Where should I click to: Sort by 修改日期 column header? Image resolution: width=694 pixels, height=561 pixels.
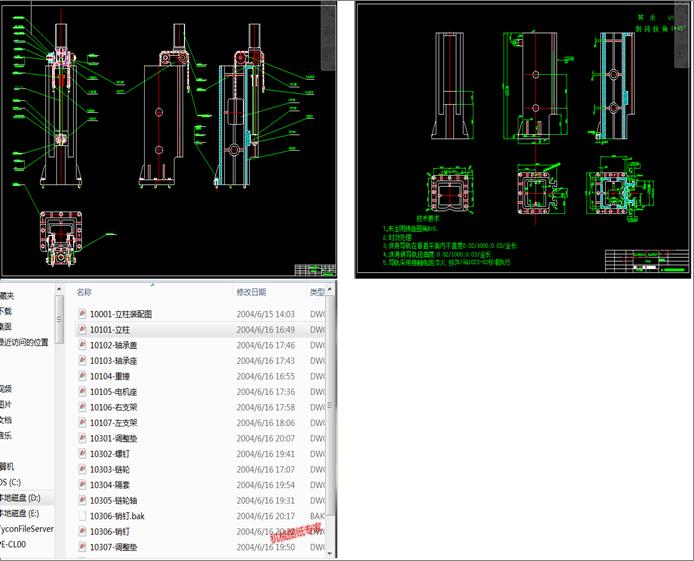point(251,292)
